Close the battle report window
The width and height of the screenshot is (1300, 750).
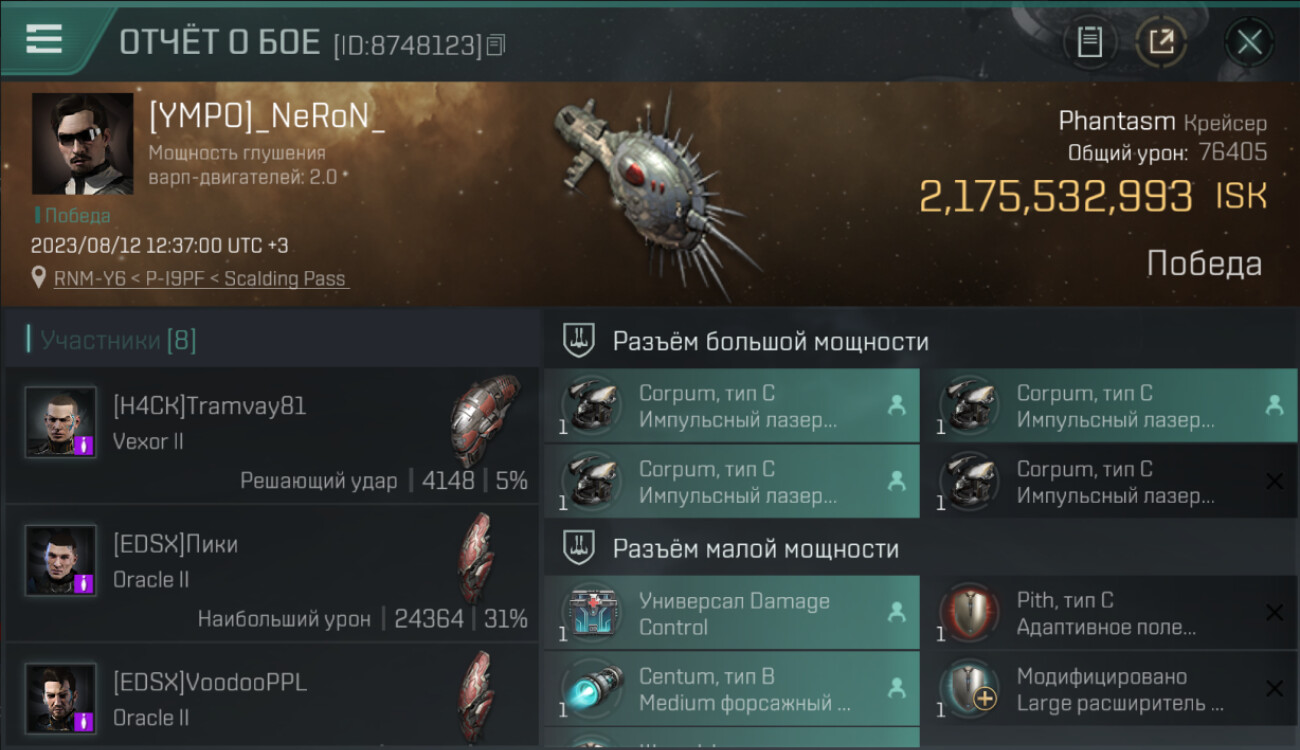[1249, 42]
